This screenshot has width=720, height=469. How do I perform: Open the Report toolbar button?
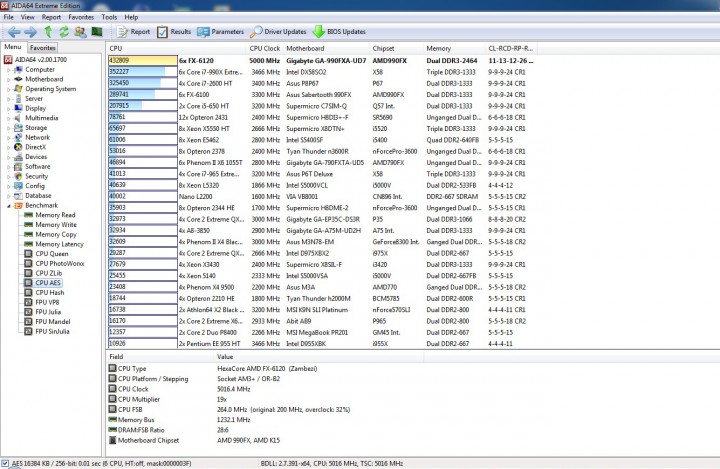coord(133,32)
